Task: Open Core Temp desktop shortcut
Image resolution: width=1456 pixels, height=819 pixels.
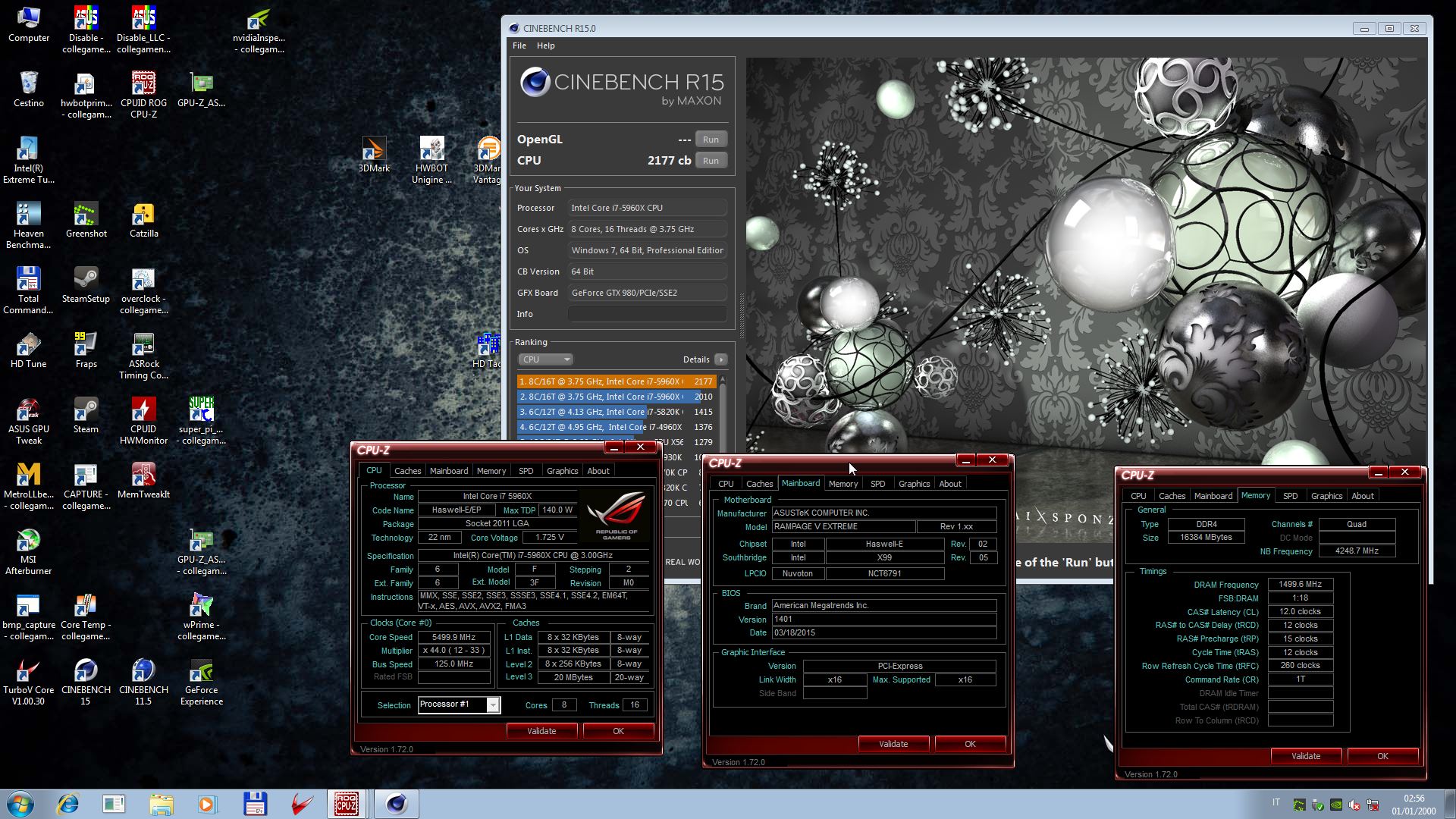Action: point(86,617)
